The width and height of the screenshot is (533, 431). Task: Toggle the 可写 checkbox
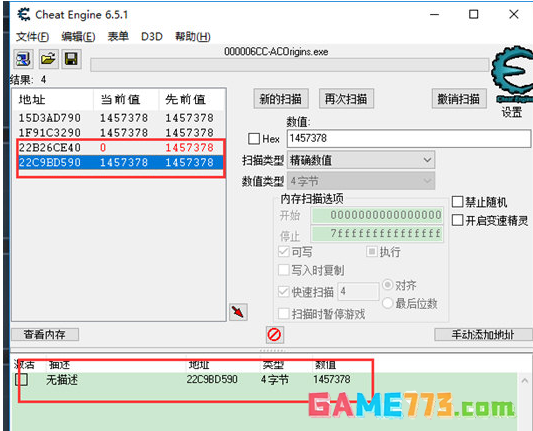point(283,252)
